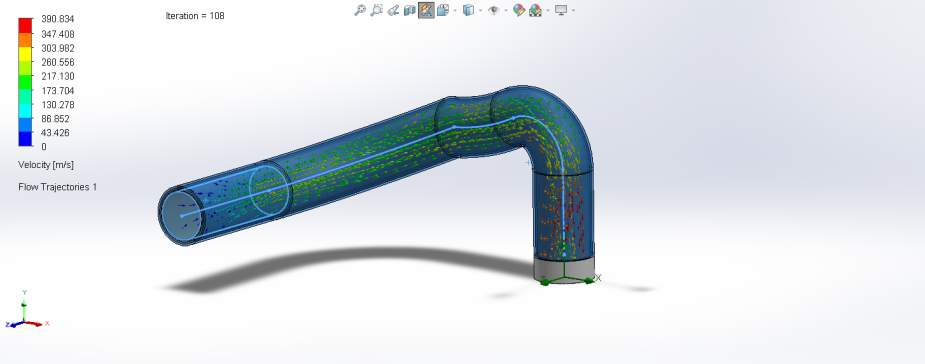The image size is (925, 364).
Task: Click the View Orientation cube icon
Action: pos(443,10)
